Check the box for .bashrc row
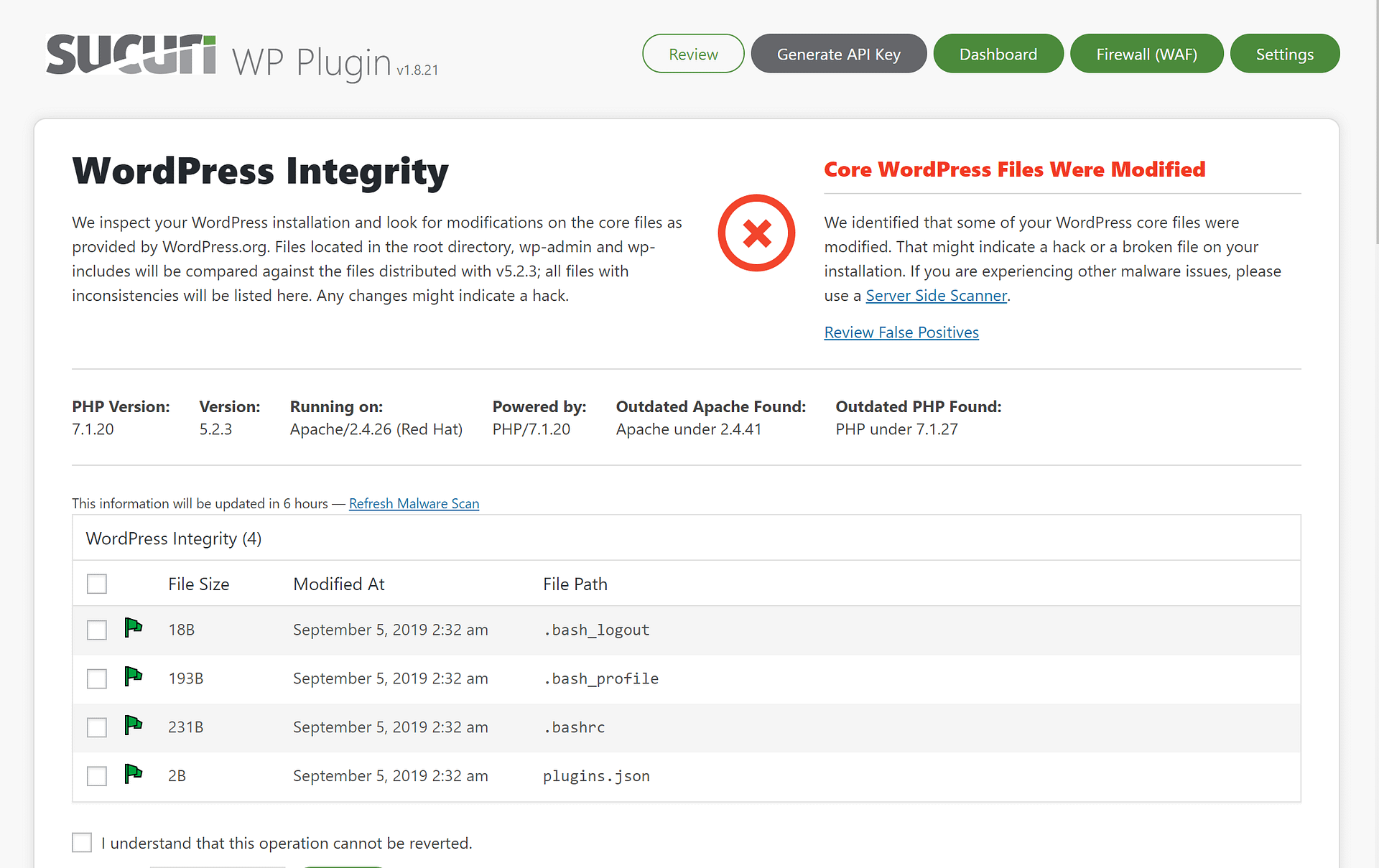This screenshot has height=868, width=1379. 97,727
